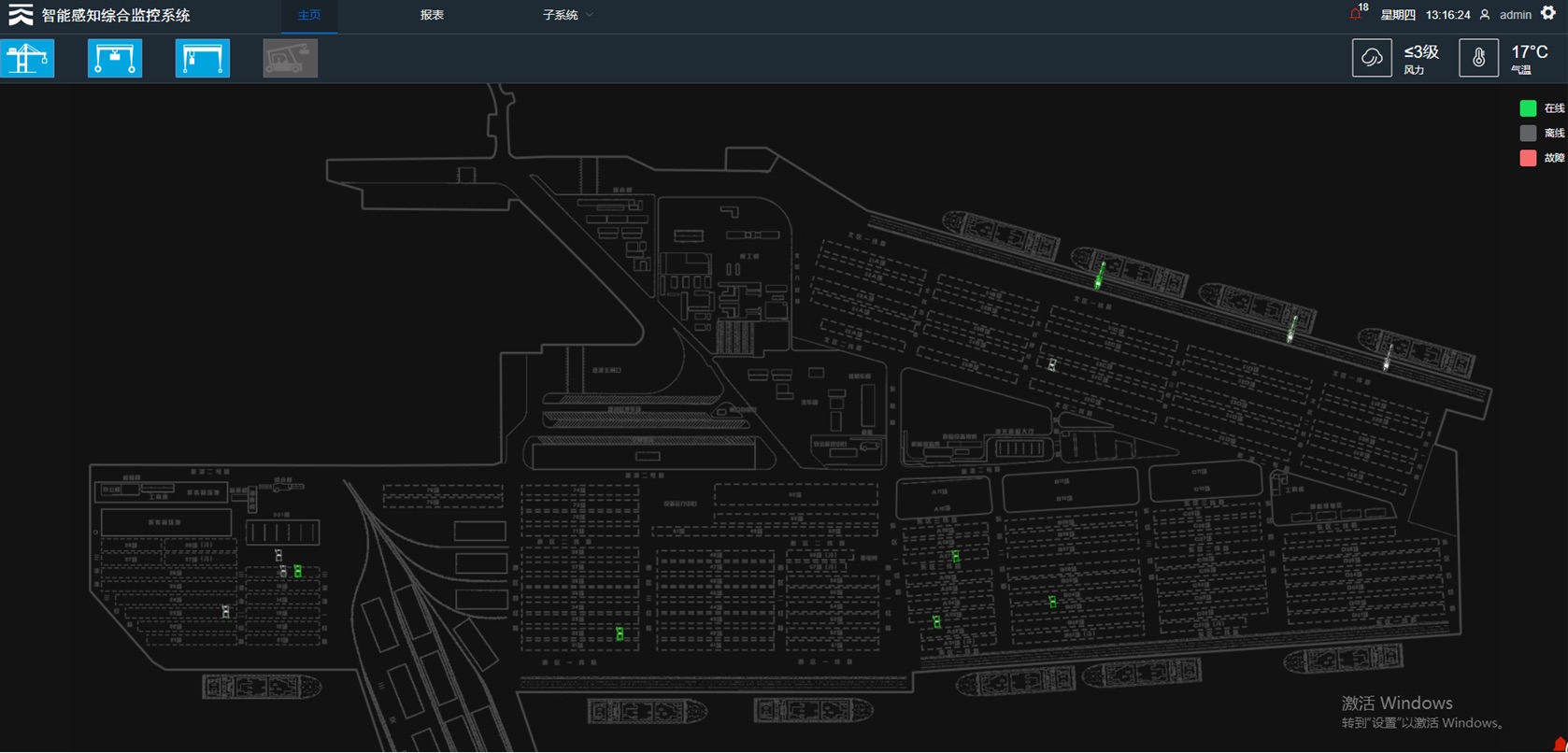Click the 智能感知综合监控系统 title text
The image size is (1568, 753).
click(116, 15)
